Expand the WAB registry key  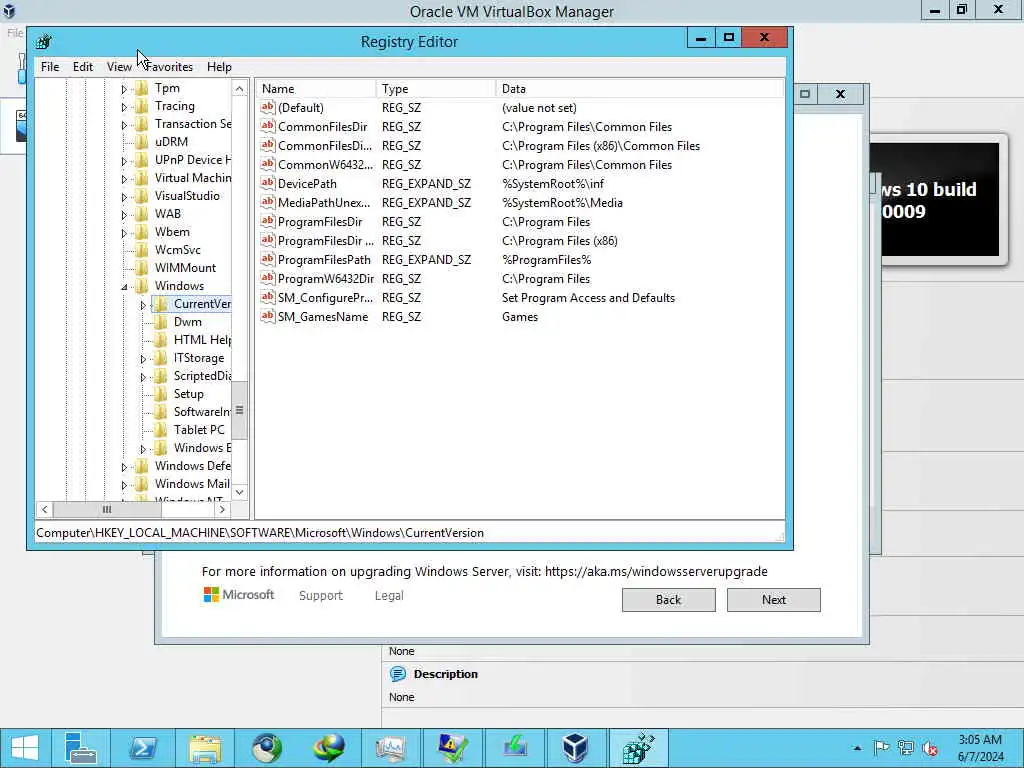[x=124, y=215]
